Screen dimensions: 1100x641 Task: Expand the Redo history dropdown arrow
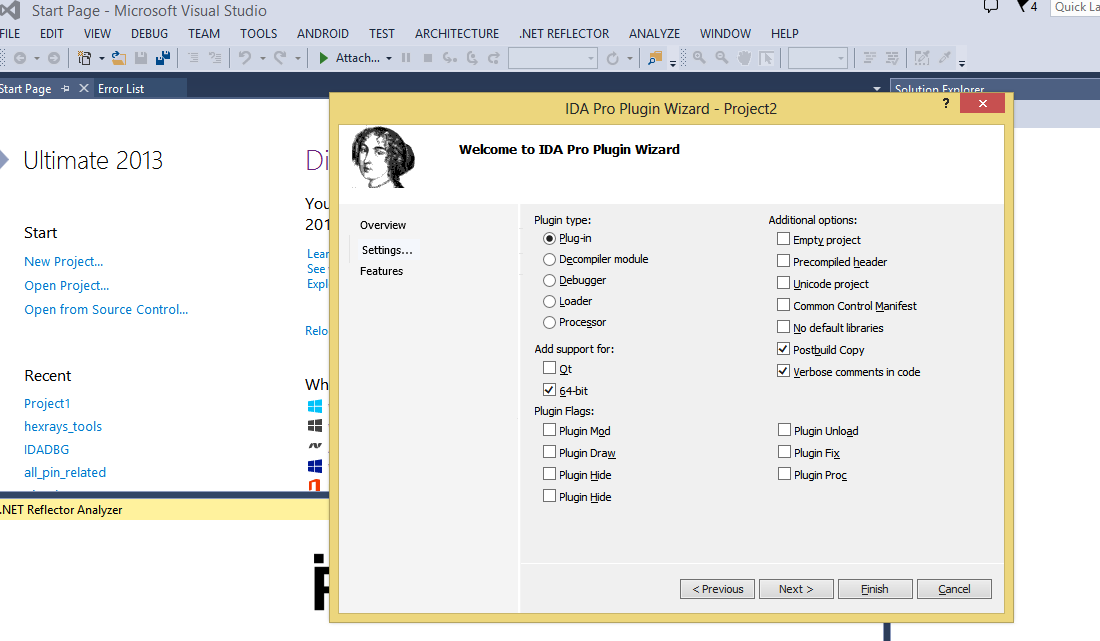pyautogui.click(x=297, y=58)
